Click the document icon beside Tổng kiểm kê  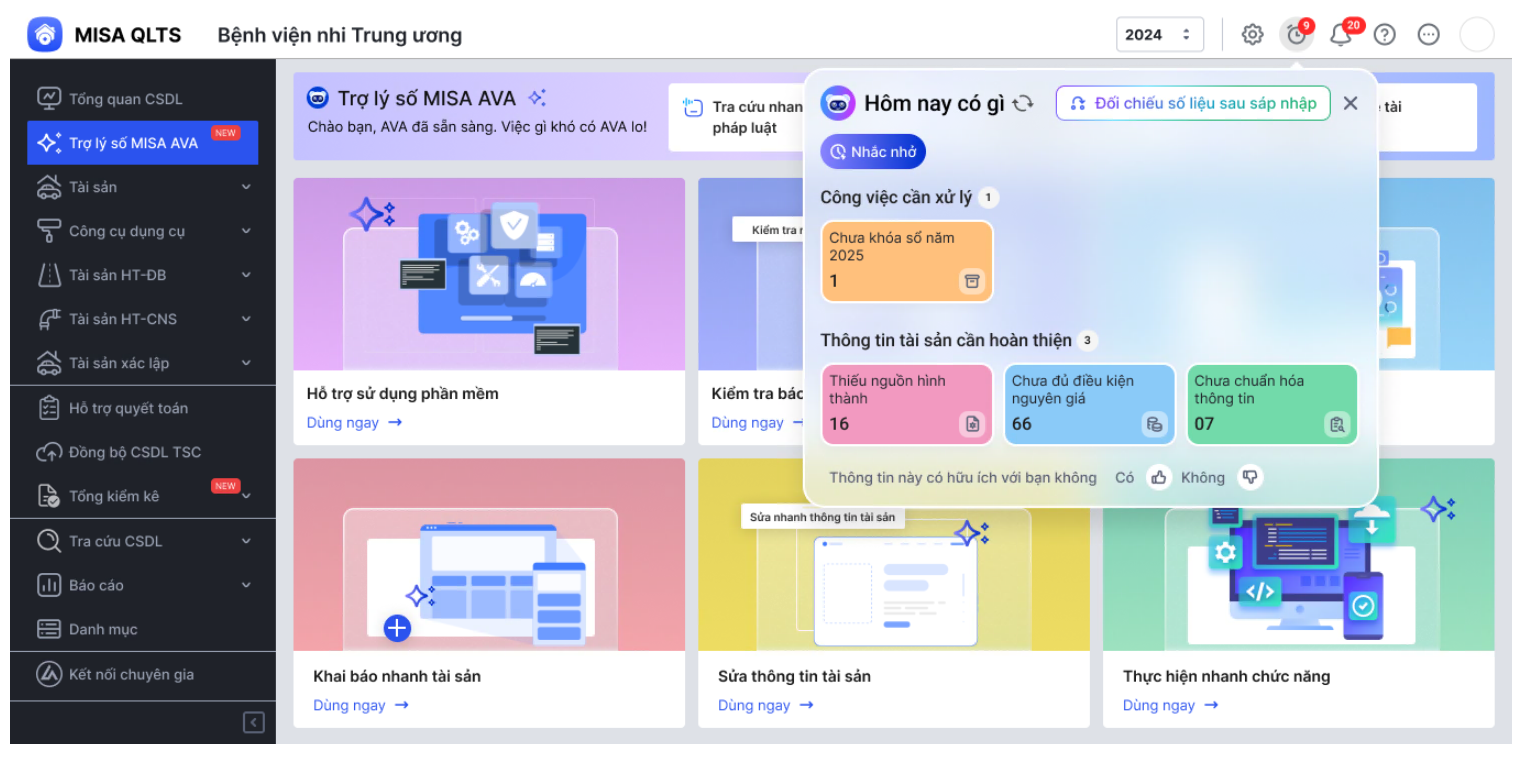(49, 496)
